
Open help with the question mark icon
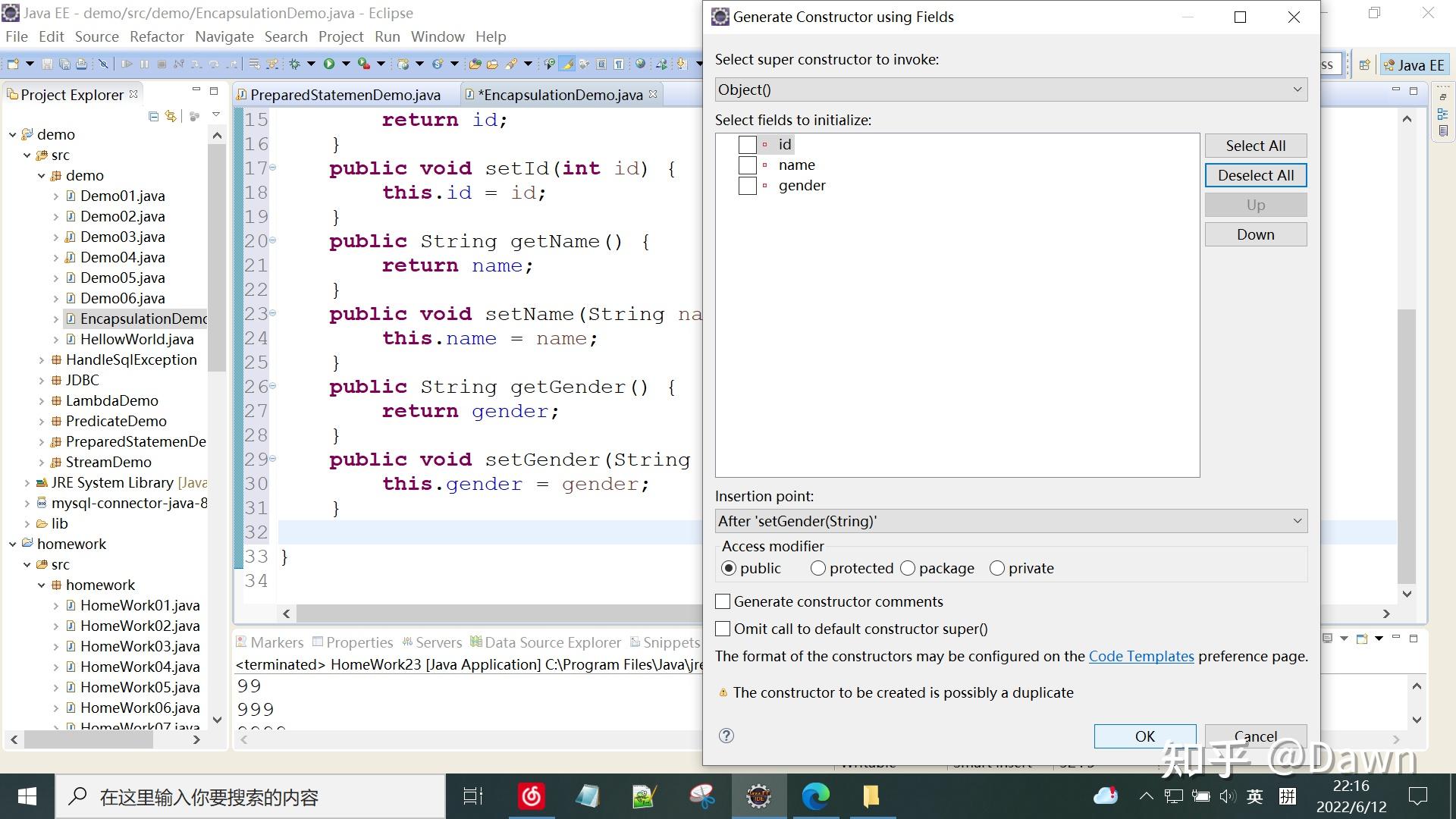(x=726, y=736)
